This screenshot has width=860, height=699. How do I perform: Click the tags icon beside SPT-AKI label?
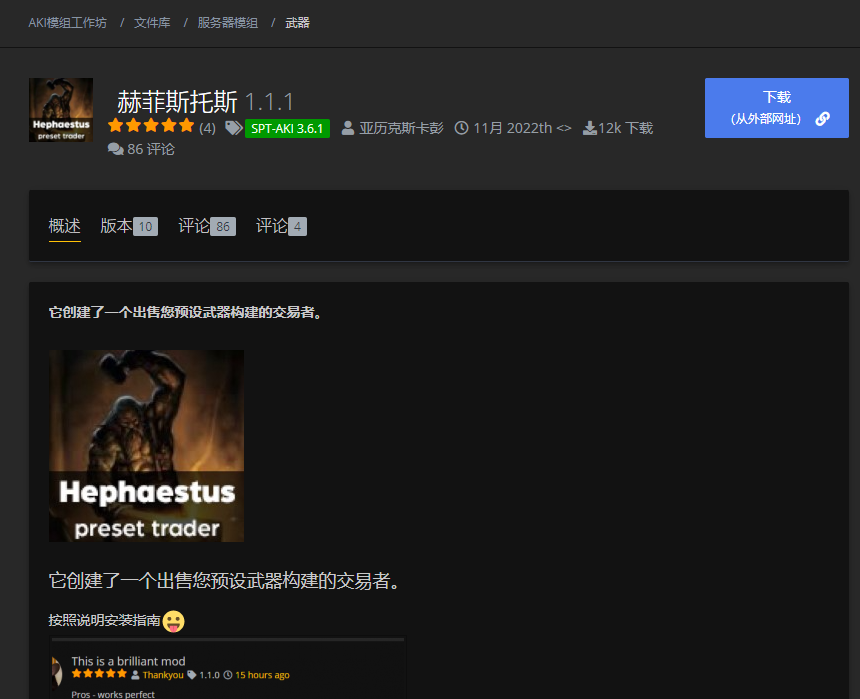pyautogui.click(x=234, y=128)
